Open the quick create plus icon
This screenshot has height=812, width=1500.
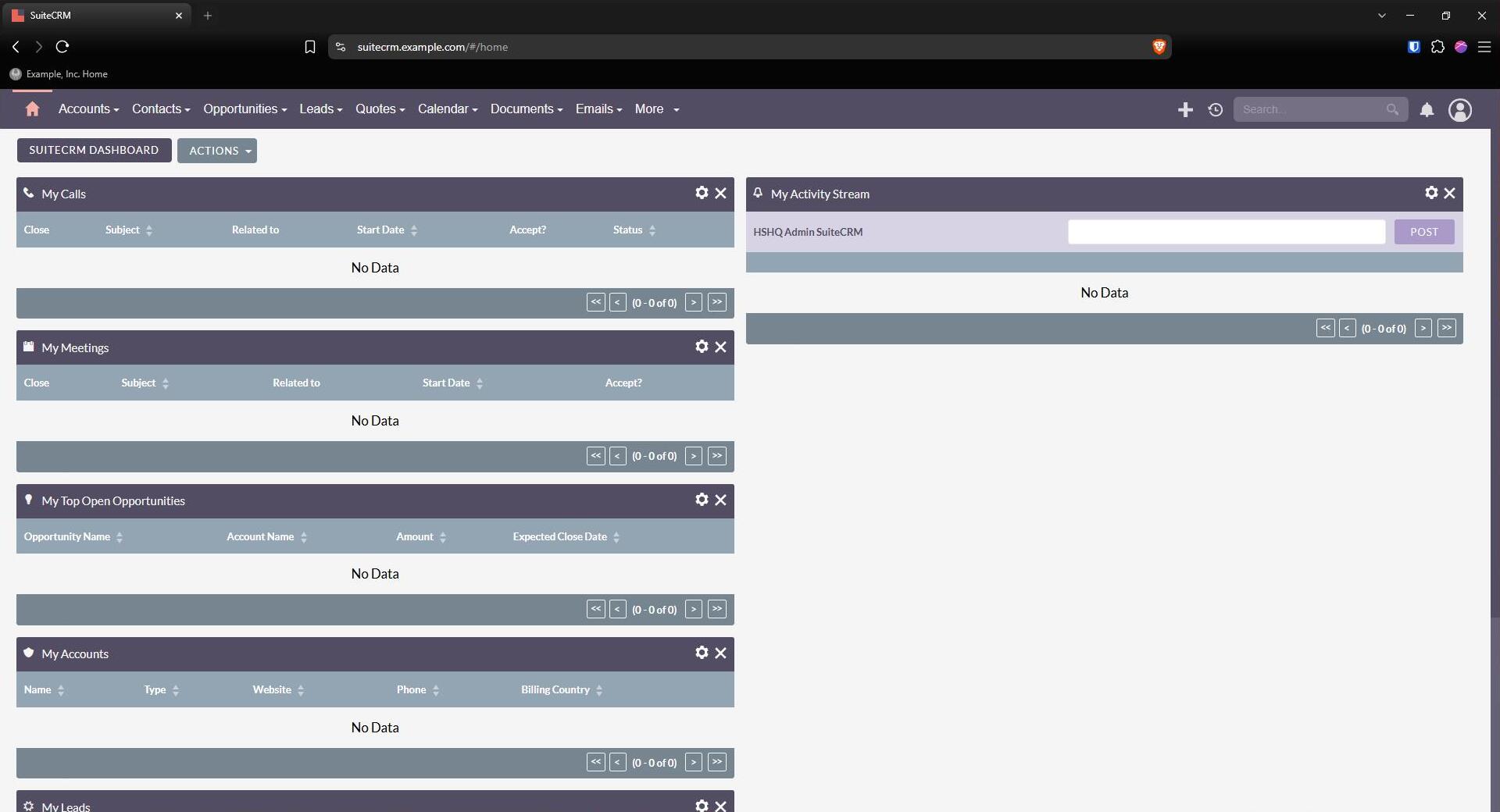click(1185, 110)
